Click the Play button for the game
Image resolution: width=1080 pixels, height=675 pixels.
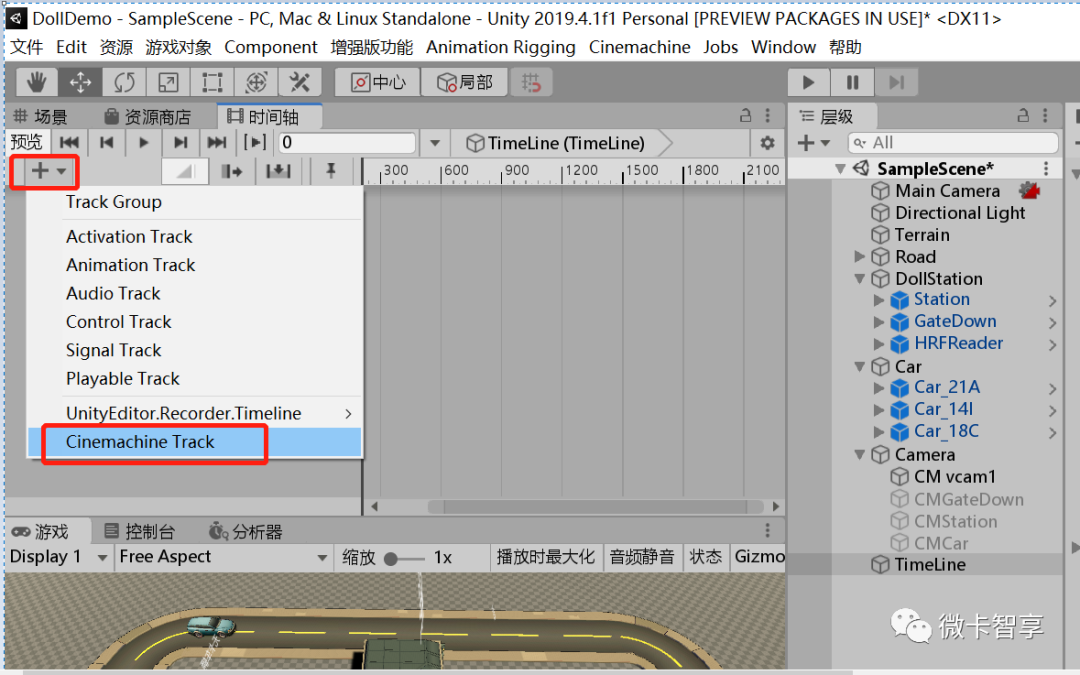(809, 83)
